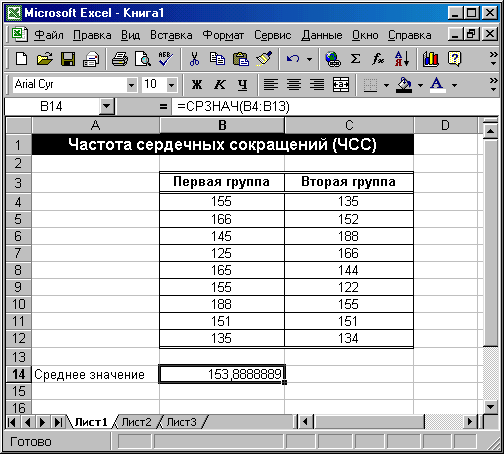Cut selection with the scissors icon

point(194,59)
